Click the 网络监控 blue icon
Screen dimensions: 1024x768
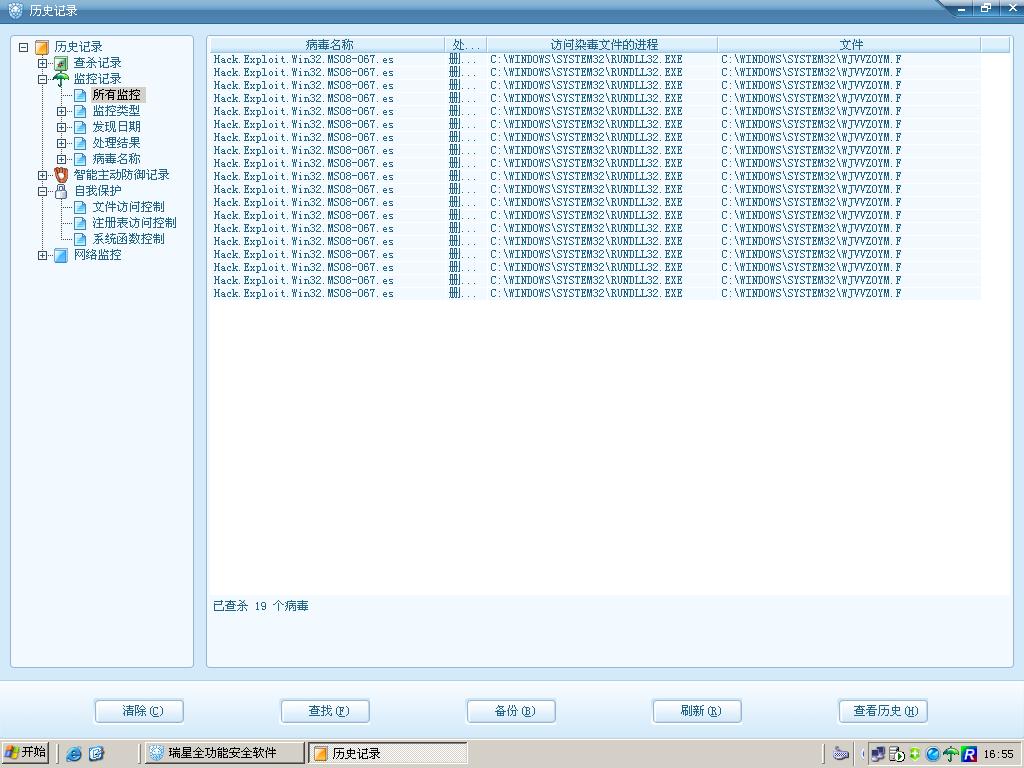[61, 255]
